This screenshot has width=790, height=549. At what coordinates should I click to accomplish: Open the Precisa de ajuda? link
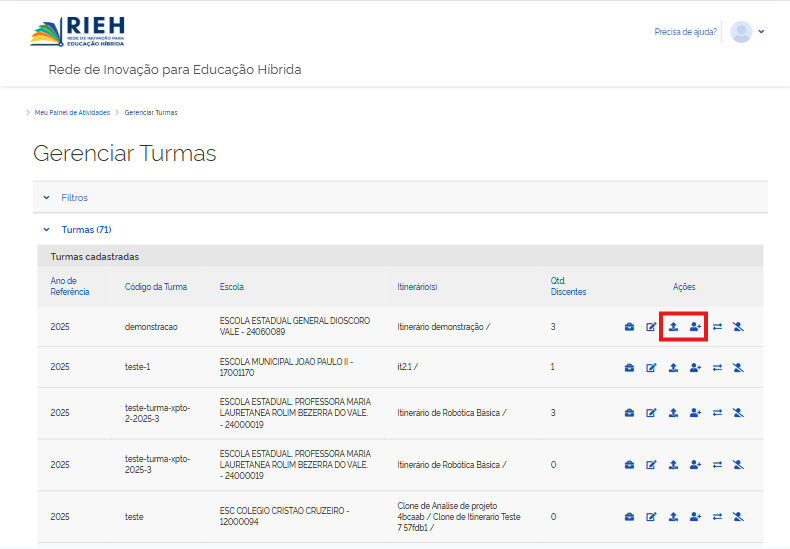685,32
